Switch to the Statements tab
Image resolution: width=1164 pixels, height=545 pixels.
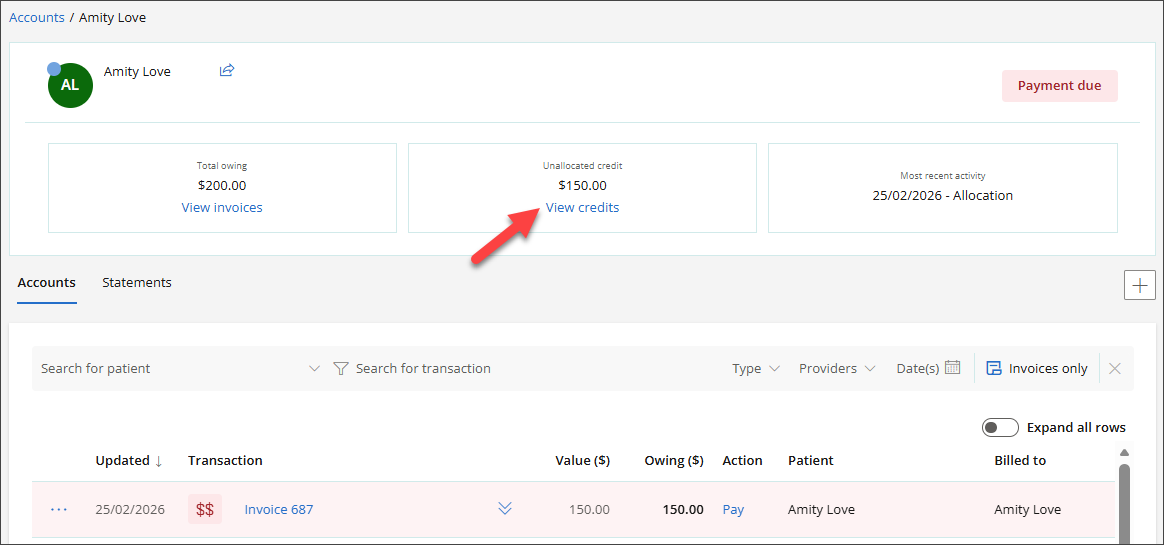click(x=137, y=283)
